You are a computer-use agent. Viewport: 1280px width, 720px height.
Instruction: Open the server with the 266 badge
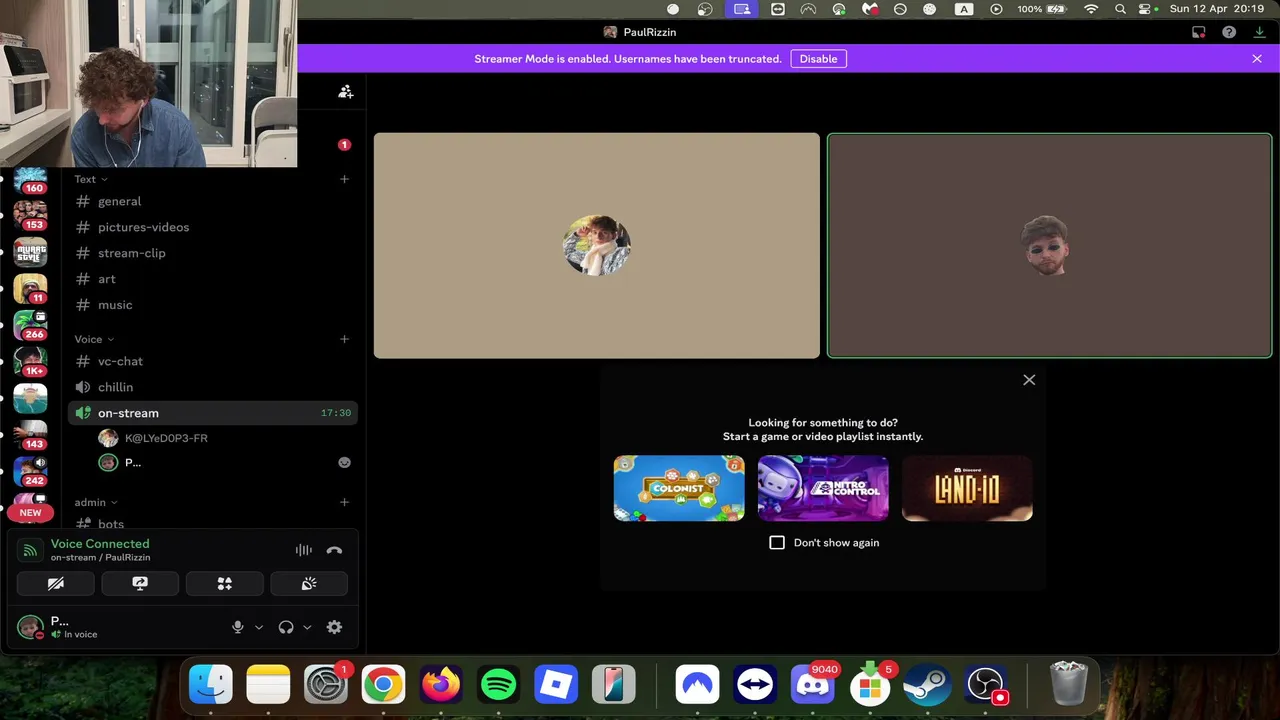(x=30, y=326)
